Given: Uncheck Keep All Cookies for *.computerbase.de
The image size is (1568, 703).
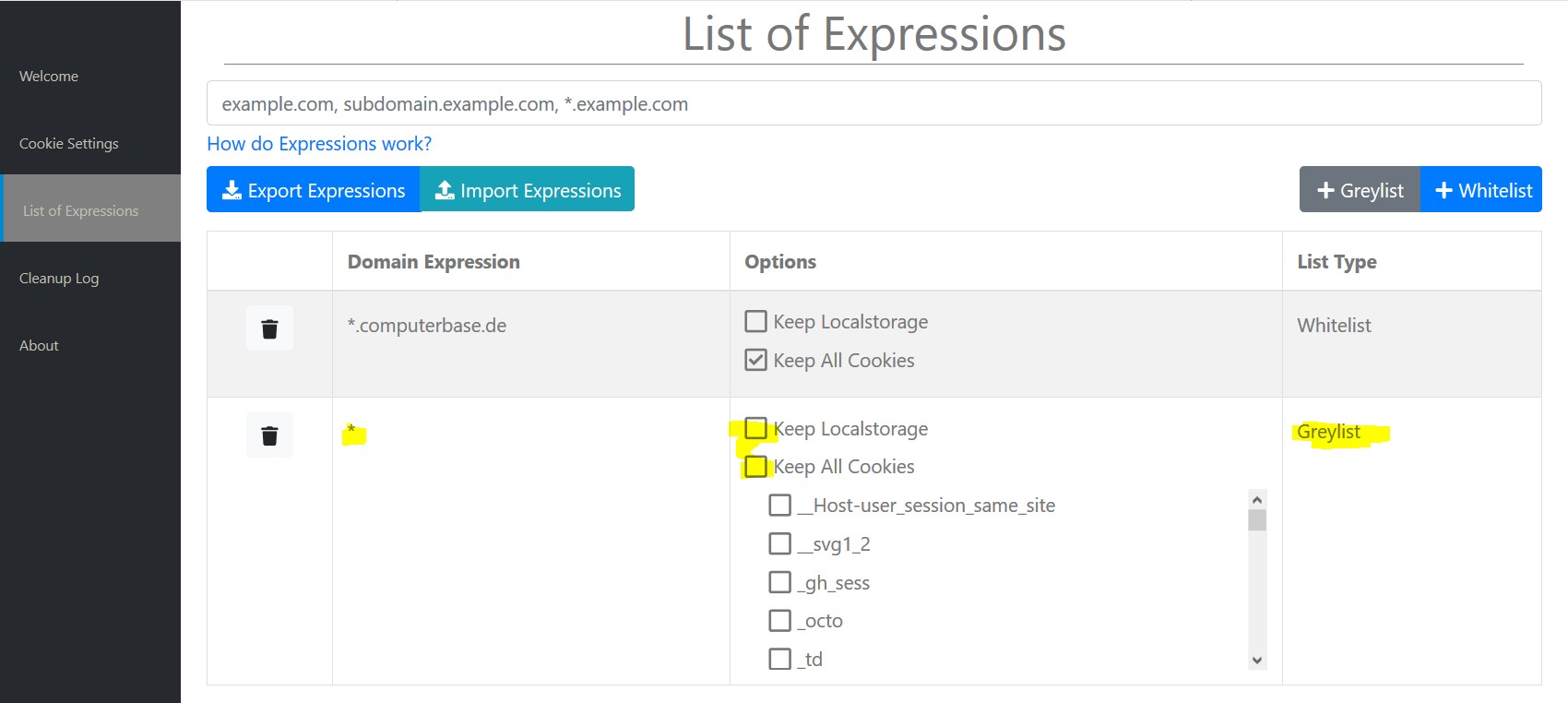Looking at the screenshot, I should [x=756, y=360].
